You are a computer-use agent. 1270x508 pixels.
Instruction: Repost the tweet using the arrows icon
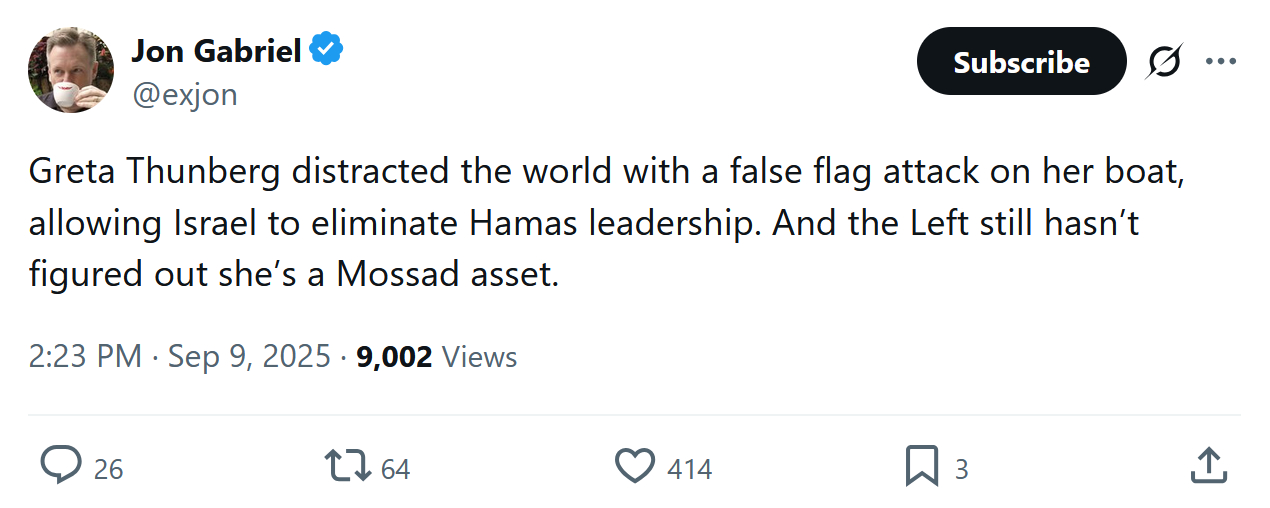click(347, 466)
